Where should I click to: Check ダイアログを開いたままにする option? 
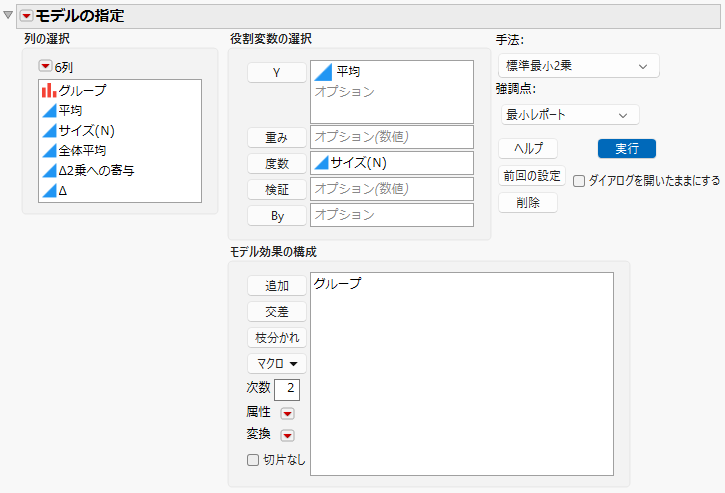tap(579, 181)
